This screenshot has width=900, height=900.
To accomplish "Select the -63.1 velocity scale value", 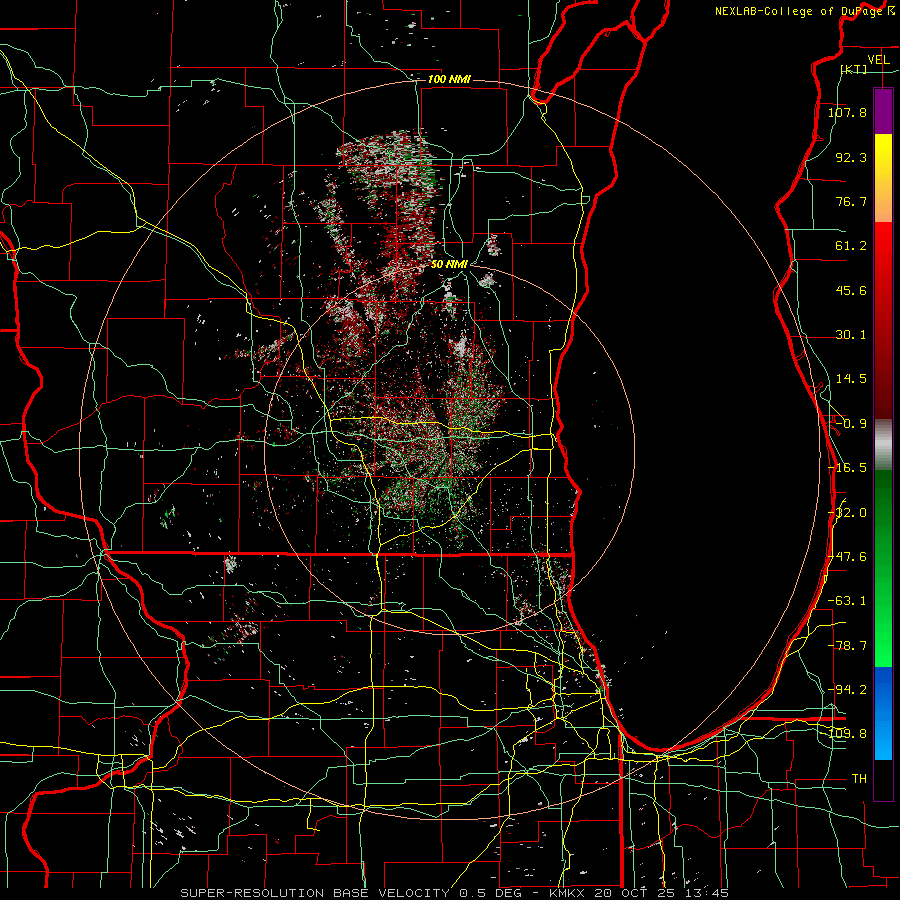I will pyautogui.click(x=847, y=601).
